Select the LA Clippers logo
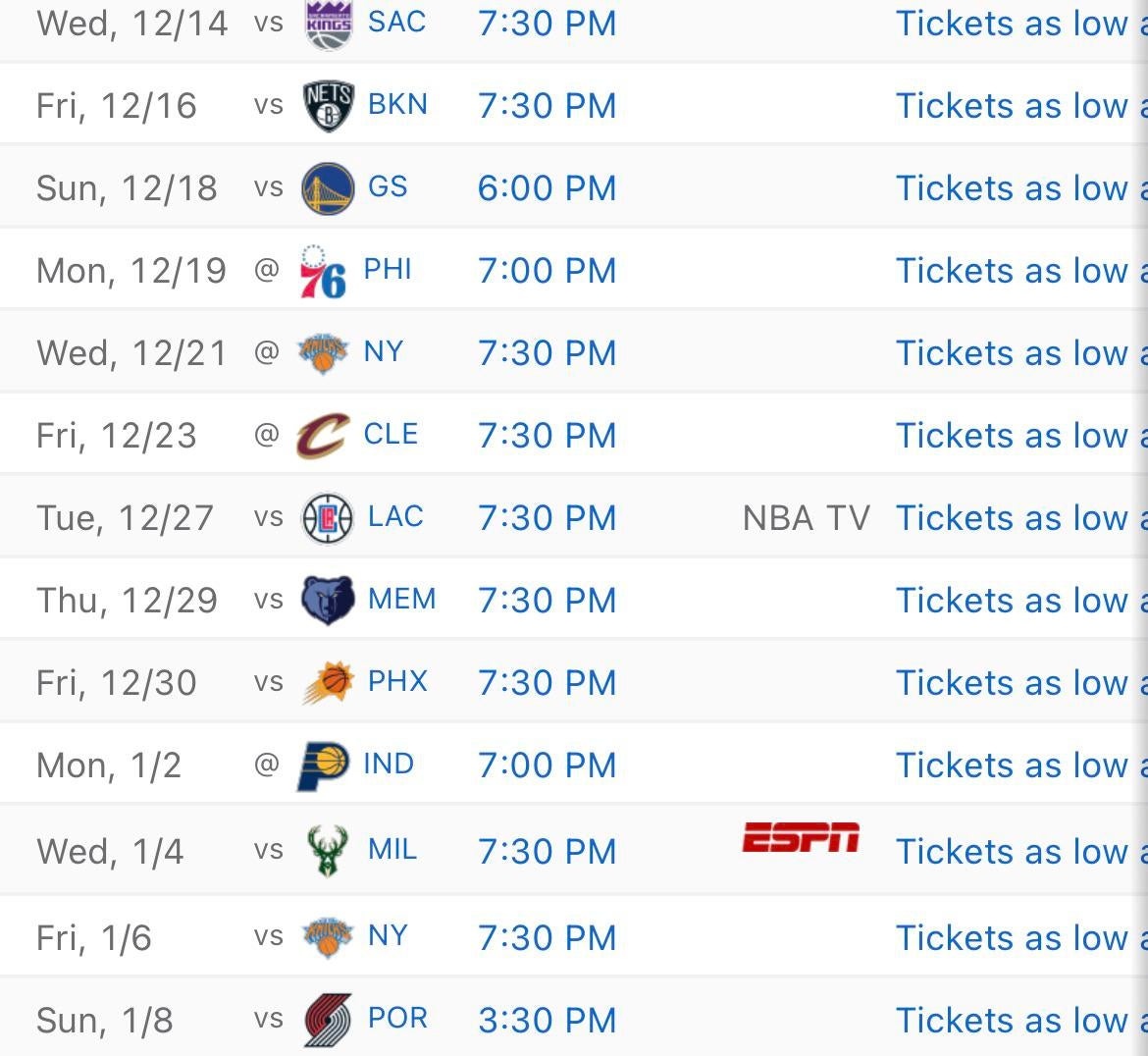Image resolution: width=1148 pixels, height=1056 pixels. (328, 518)
